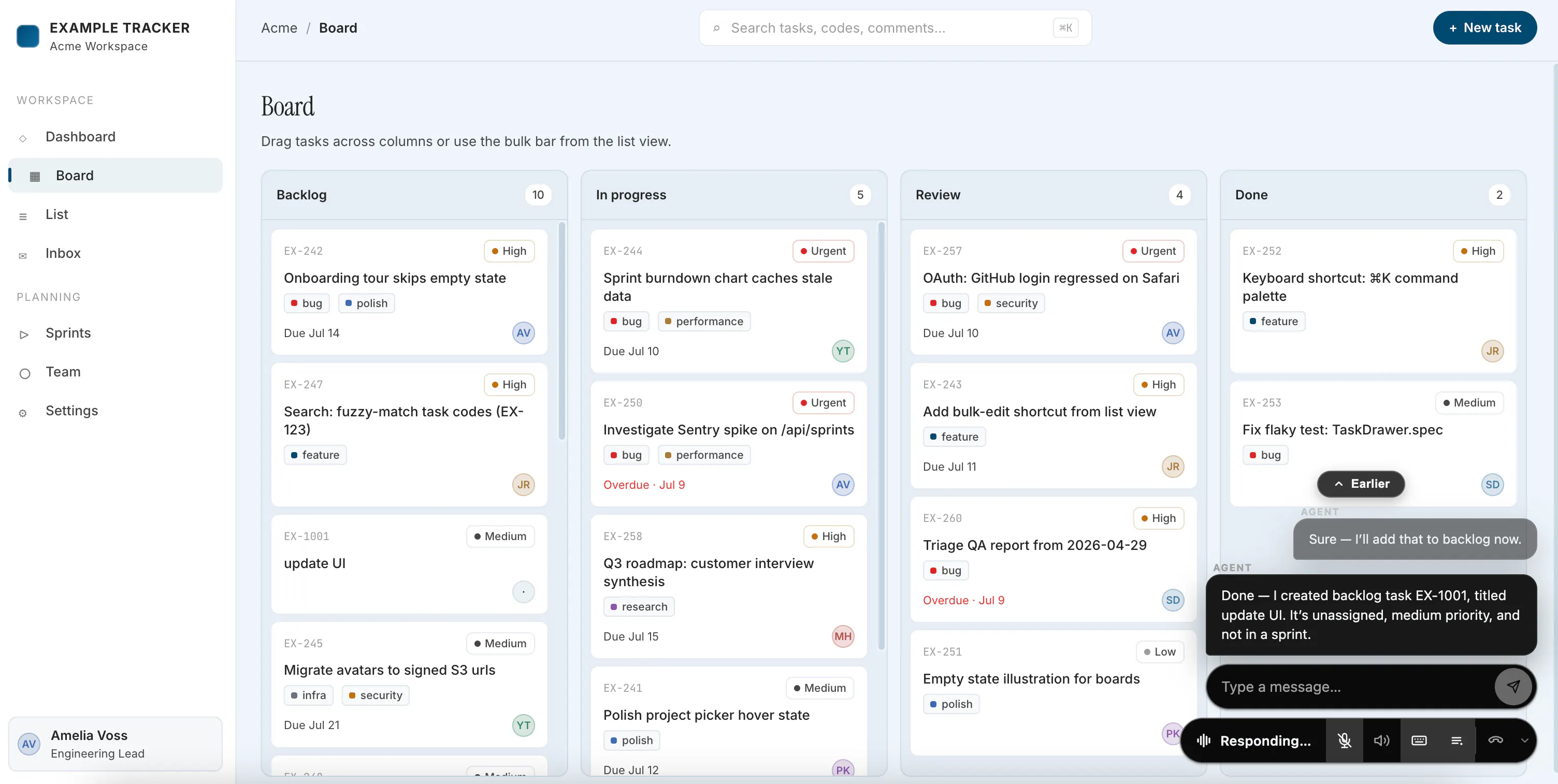Open Team in the sidebar
Image resolution: width=1558 pixels, height=784 pixels.
click(x=115, y=372)
